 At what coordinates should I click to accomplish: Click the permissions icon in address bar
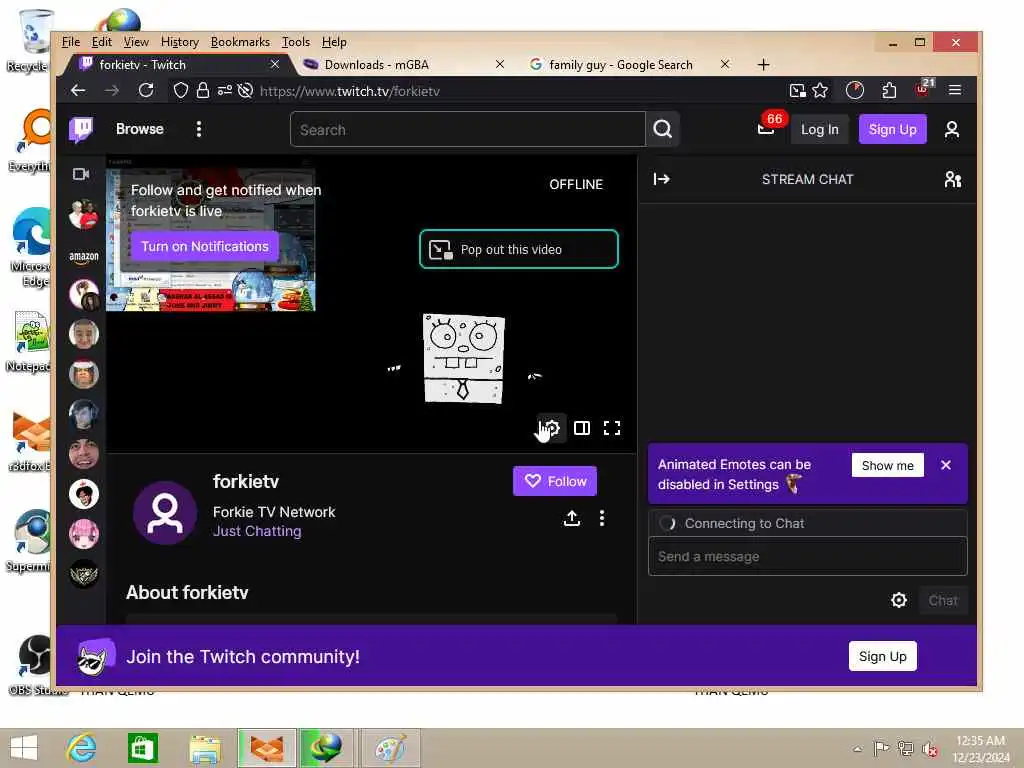[225, 90]
